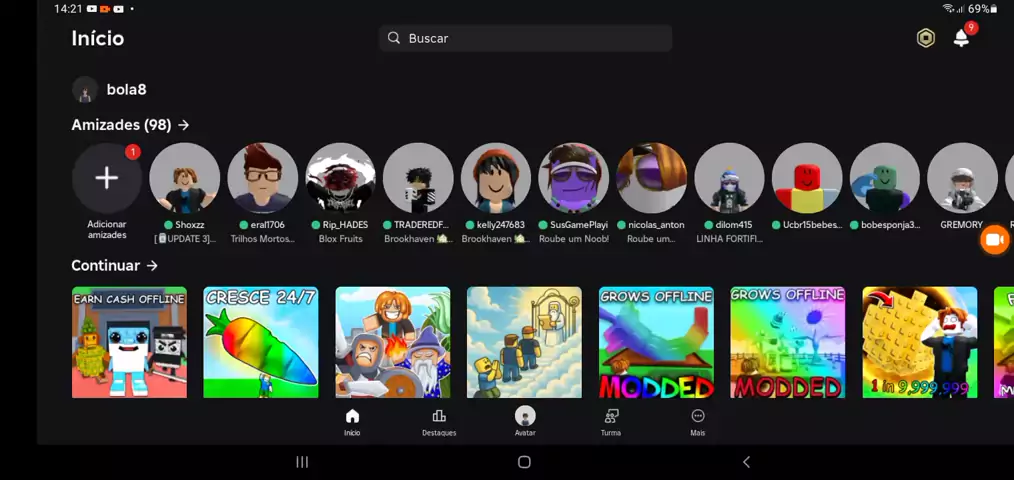Open friend dilom415 avatar
The height and width of the screenshot is (480, 1014).
(729, 178)
